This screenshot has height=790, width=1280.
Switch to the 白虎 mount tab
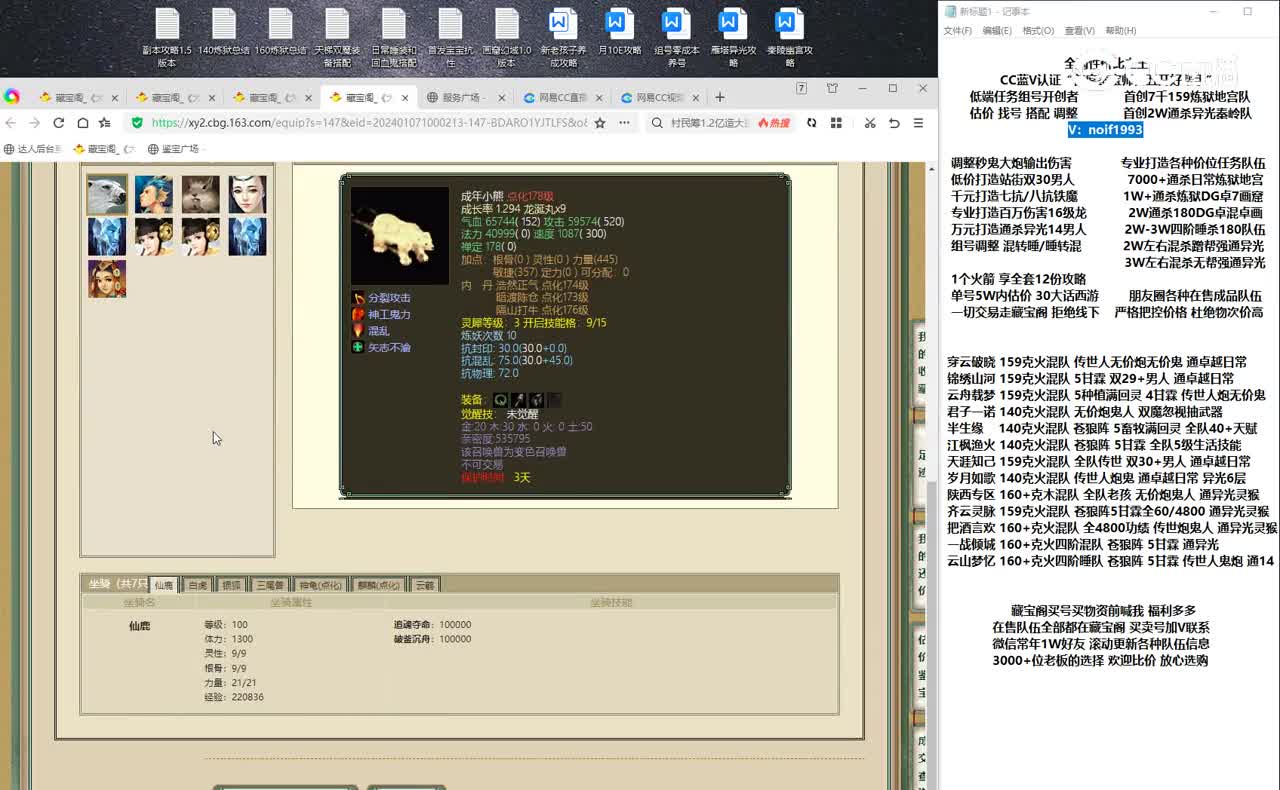(198, 585)
